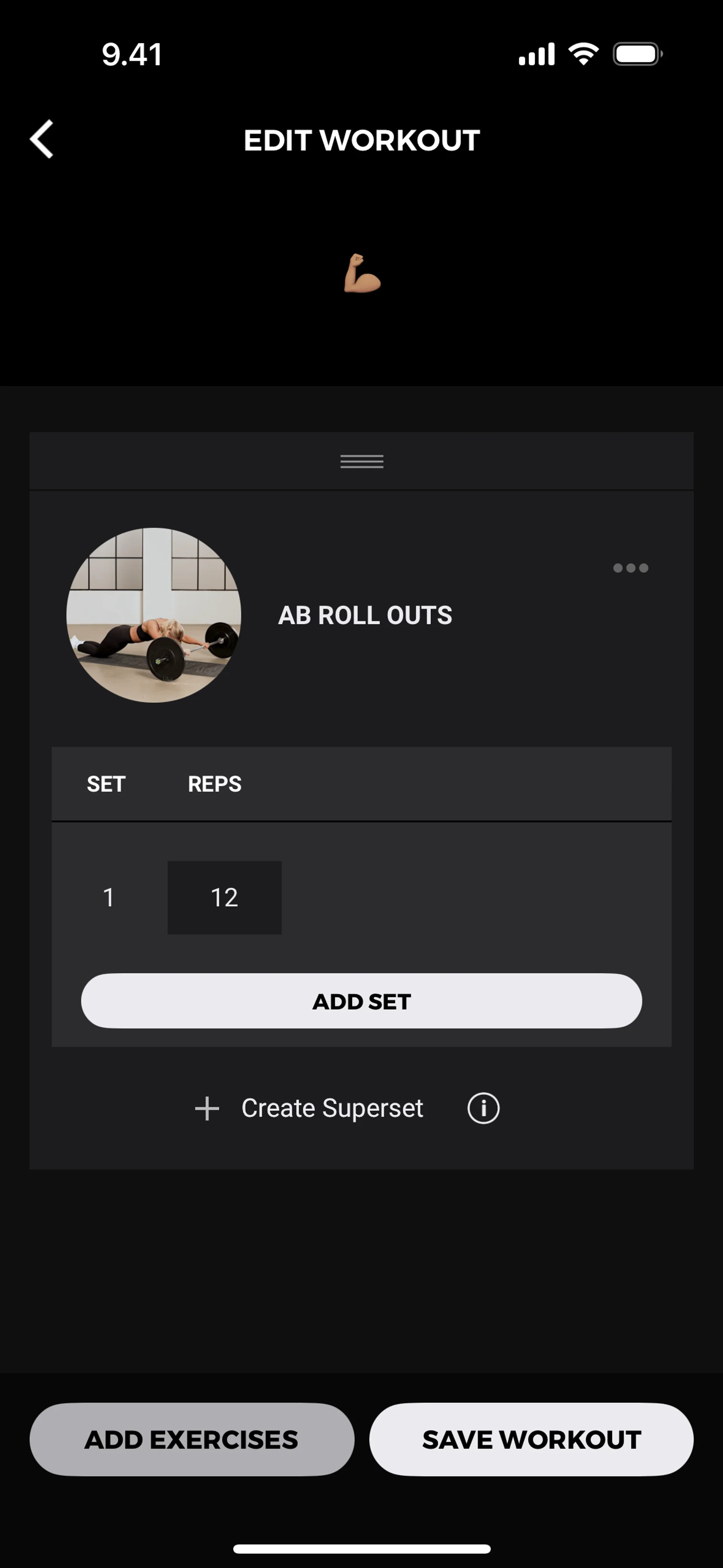Viewport: 723px width, 1568px height.
Task: Tap the Add Exercises button
Action: pyautogui.click(x=192, y=1440)
